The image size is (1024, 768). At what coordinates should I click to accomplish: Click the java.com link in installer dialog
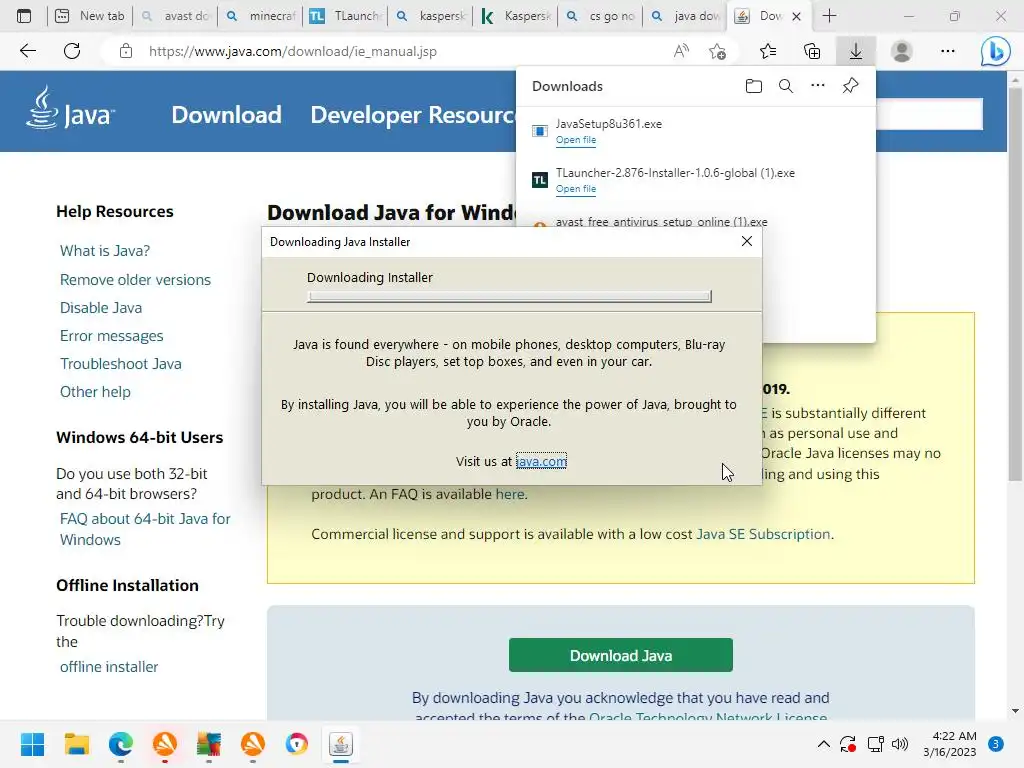541,461
